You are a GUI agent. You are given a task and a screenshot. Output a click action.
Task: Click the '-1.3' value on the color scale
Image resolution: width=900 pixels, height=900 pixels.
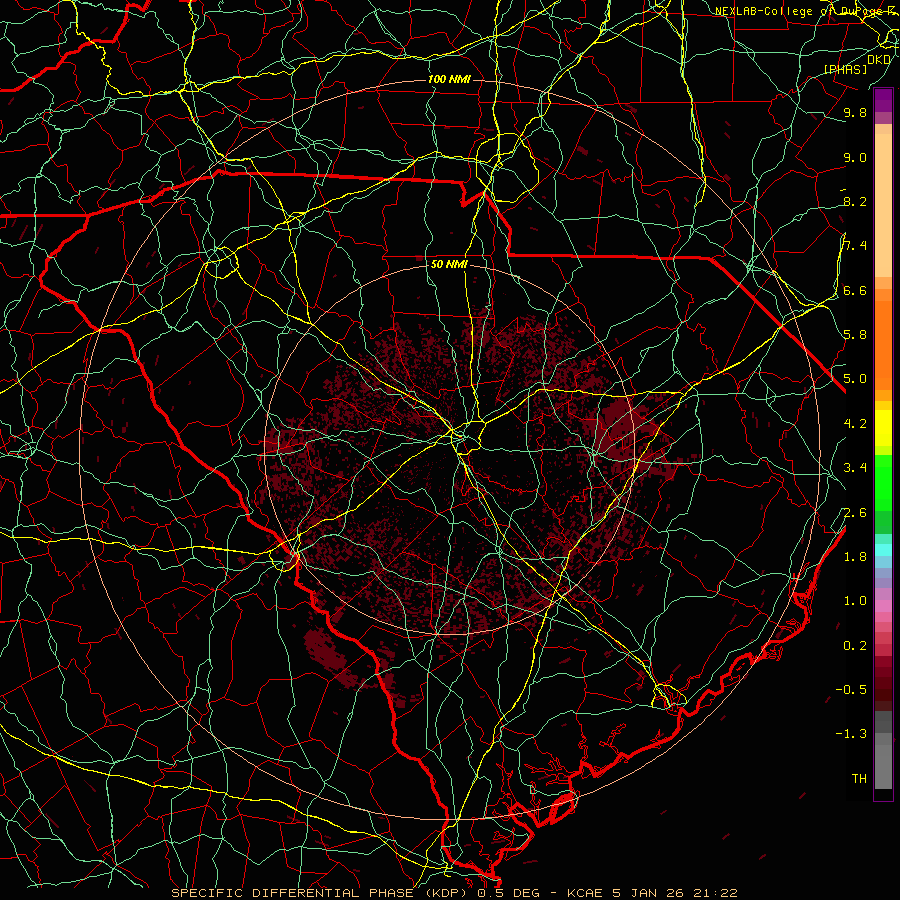[851, 734]
